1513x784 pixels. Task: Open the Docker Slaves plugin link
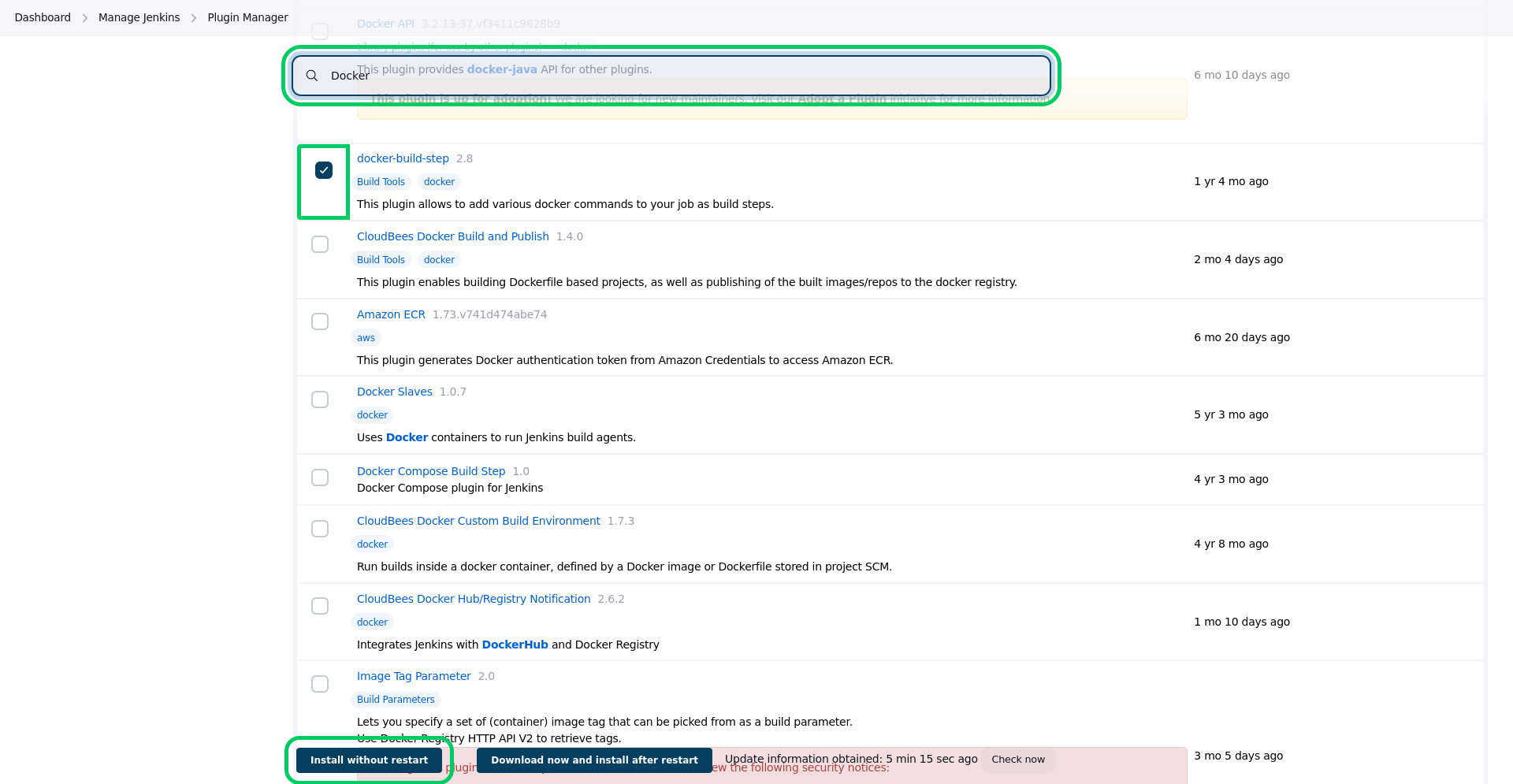point(395,392)
